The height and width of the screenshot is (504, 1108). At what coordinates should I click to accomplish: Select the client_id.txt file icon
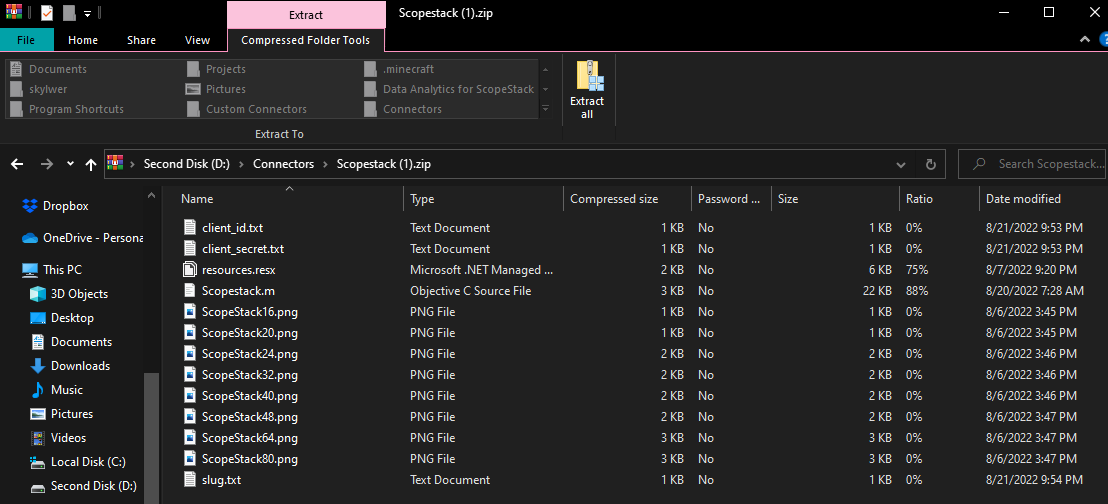pyautogui.click(x=189, y=228)
